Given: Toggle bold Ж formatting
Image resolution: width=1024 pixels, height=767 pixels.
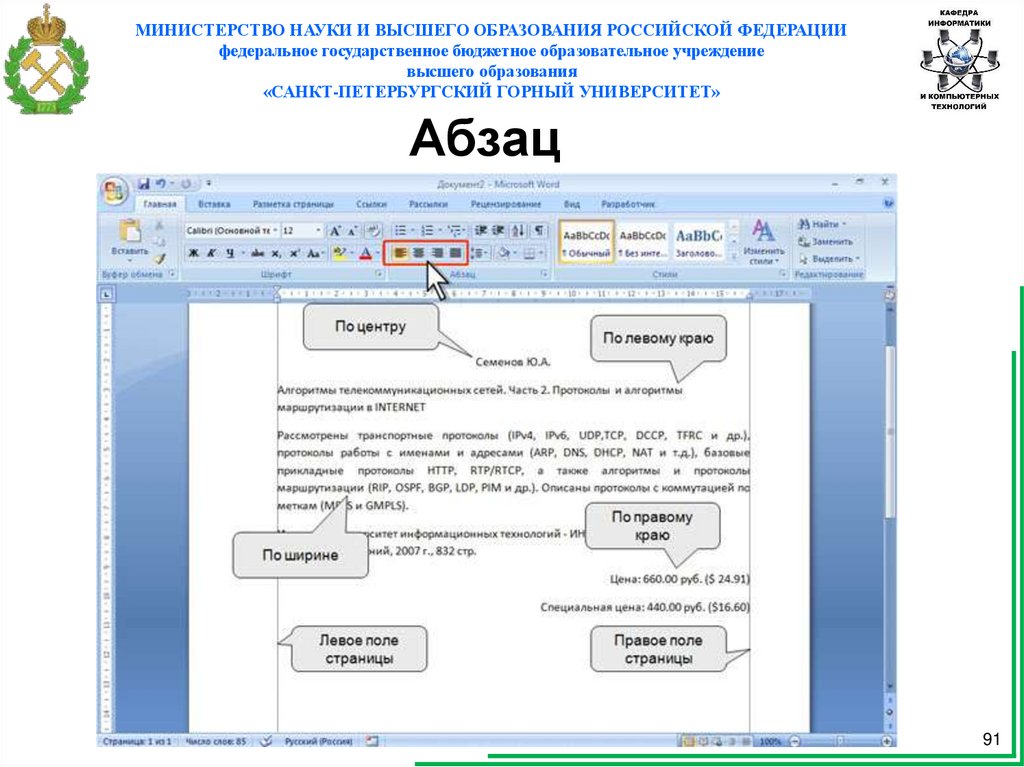Looking at the screenshot, I should click(193, 253).
